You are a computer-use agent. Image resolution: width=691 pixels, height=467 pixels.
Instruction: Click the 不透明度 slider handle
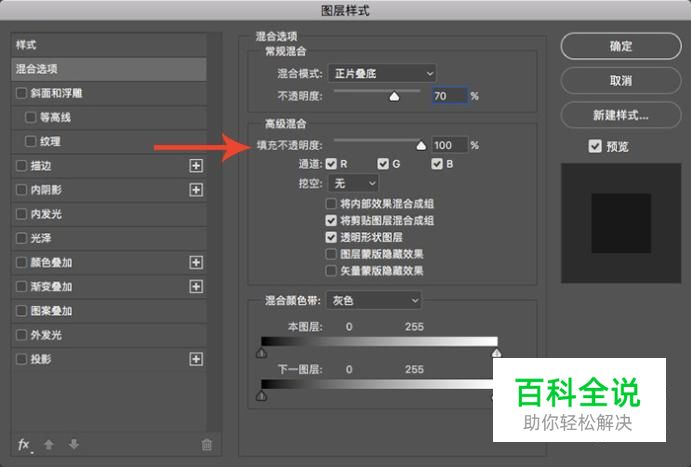[x=394, y=96]
